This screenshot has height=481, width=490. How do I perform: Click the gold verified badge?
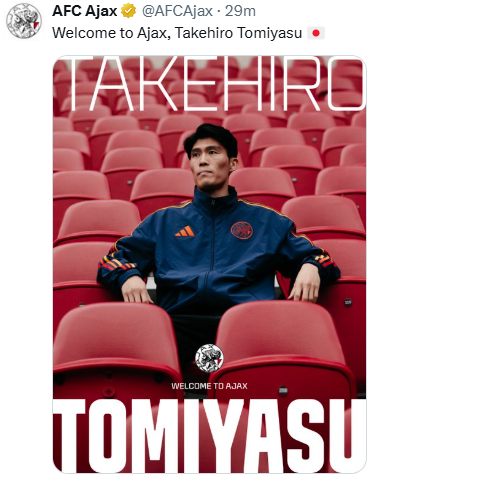(x=128, y=11)
